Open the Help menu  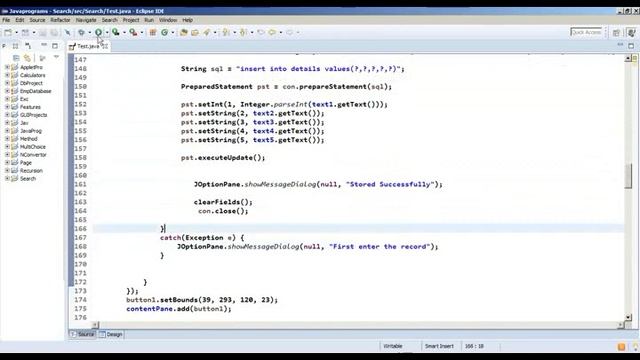click(187, 20)
